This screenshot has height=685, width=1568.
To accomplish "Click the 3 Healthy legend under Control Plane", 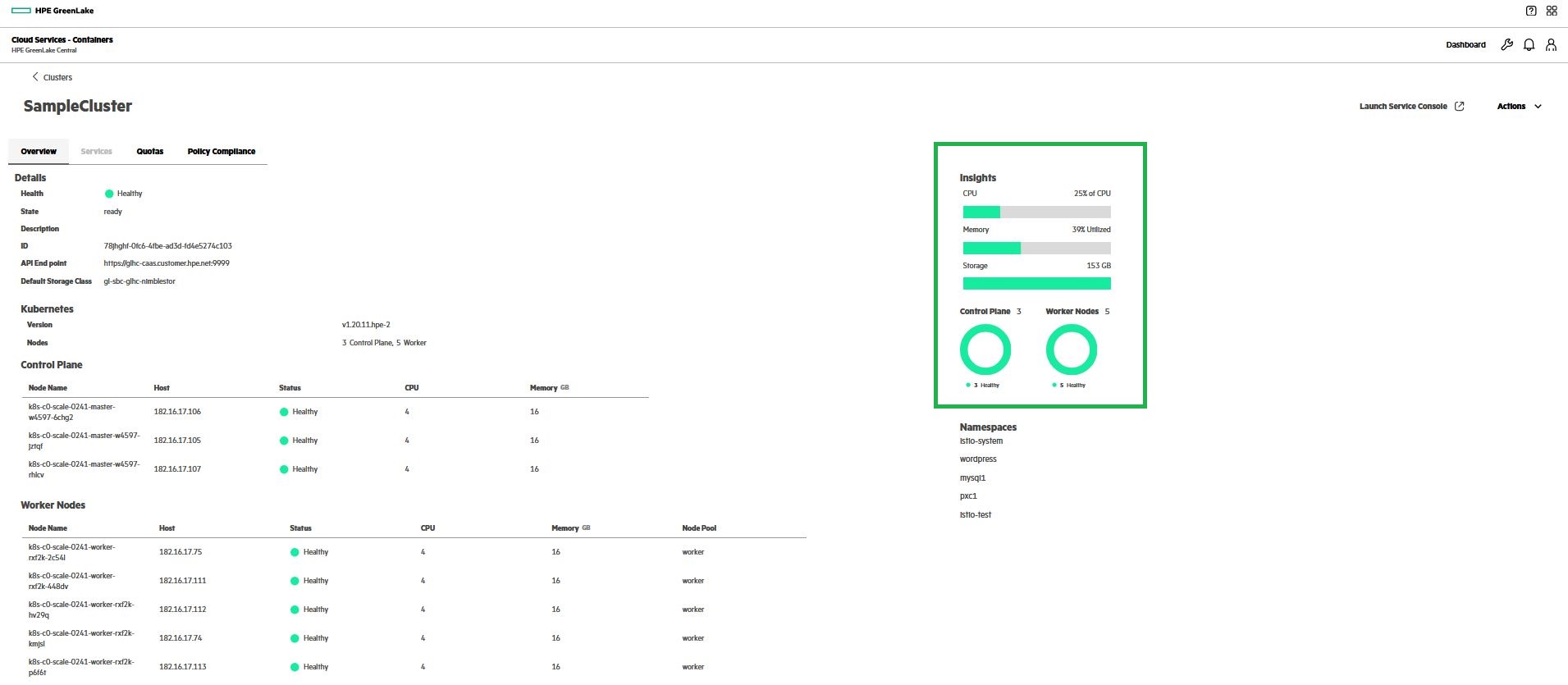I will pyautogui.click(x=983, y=386).
